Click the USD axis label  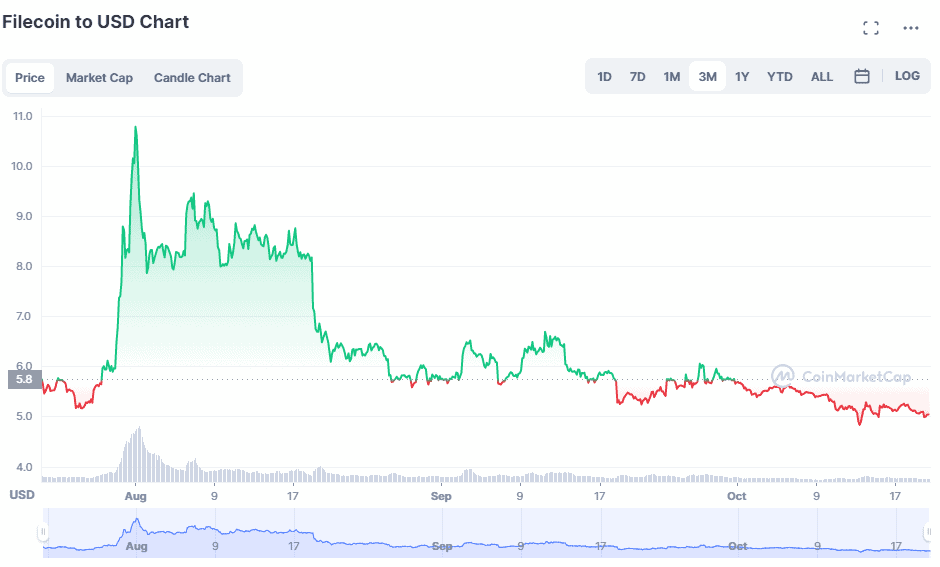tap(22, 495)
